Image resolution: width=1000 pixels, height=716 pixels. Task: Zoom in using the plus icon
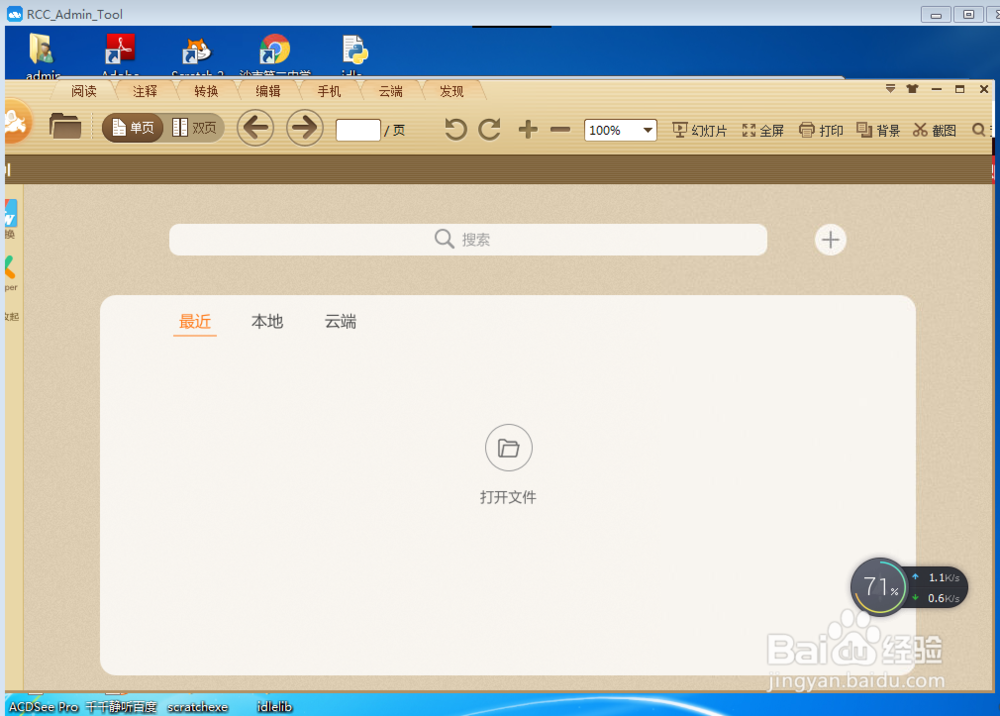pyautogui.click(x=527, y=129)
